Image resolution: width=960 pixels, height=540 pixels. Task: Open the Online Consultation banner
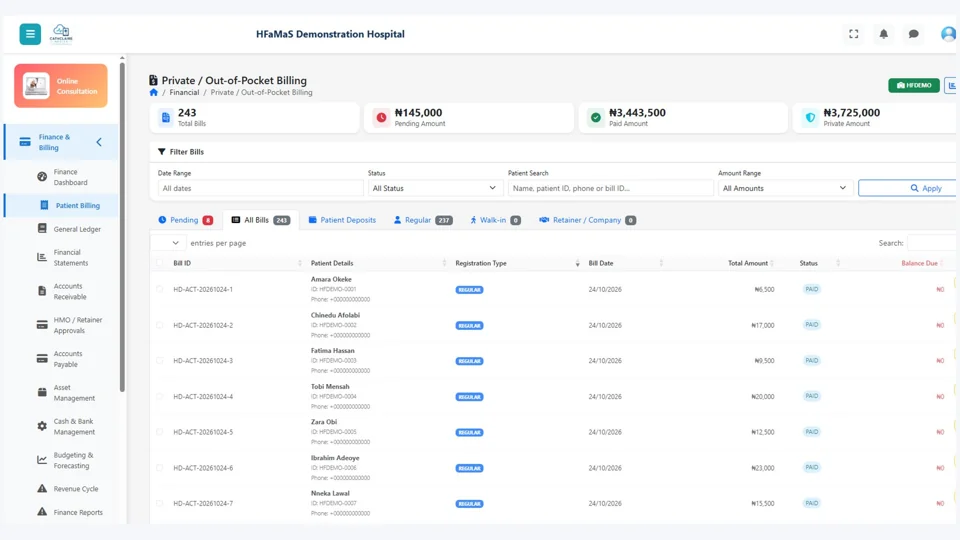[61, 86]
